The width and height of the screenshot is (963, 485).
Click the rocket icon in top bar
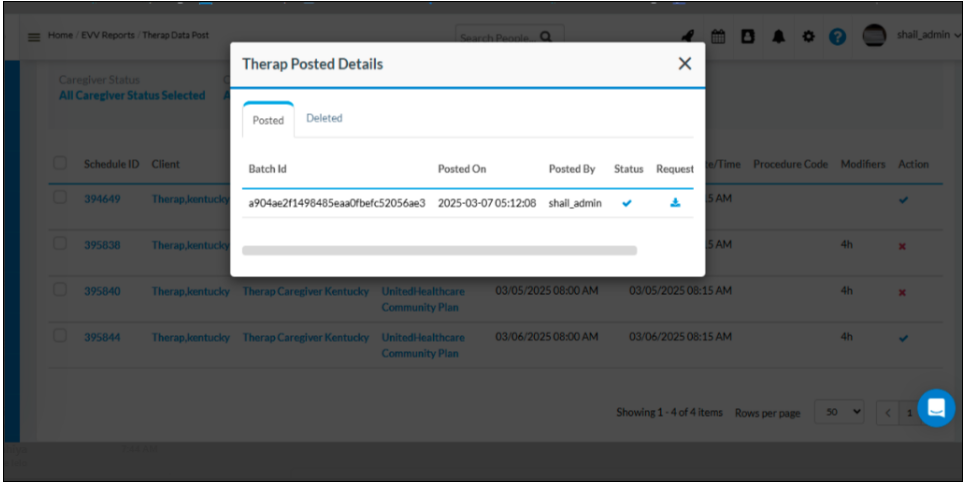pos(688,36)
